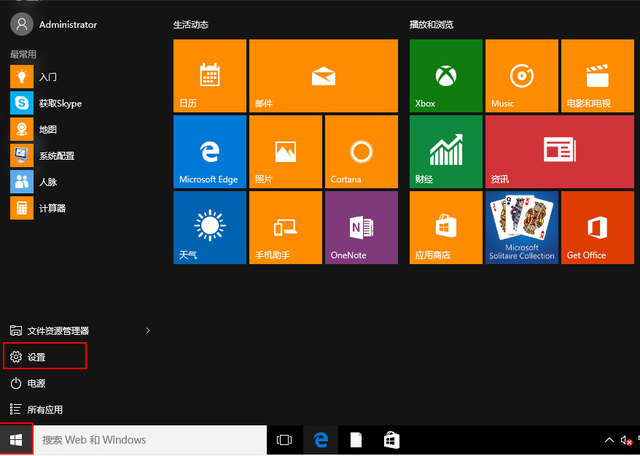
Task: Open Task View on the taskbar
Action: (x=284, y=440)
